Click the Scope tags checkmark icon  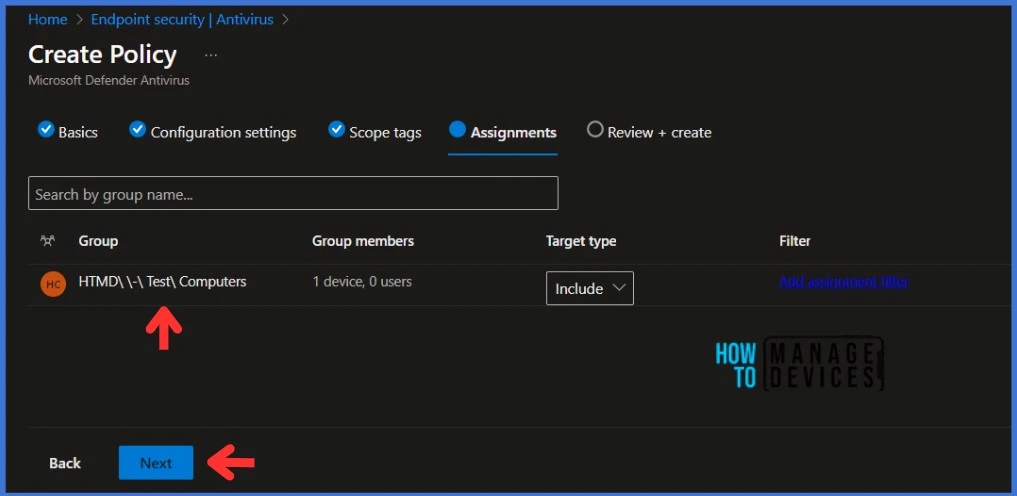[336, 130]
